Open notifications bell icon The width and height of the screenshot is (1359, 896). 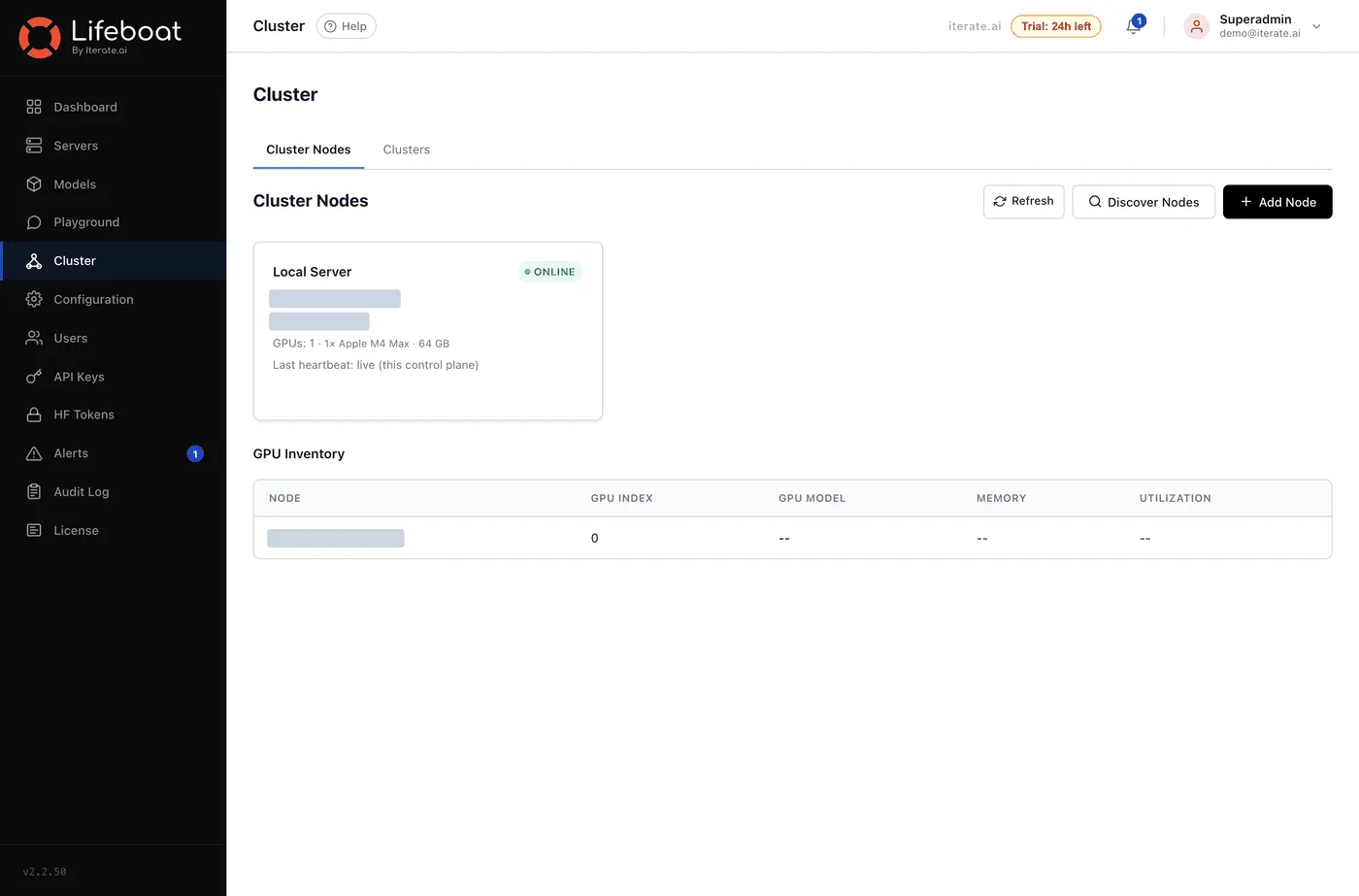pyautogui.click(x=1133, y=27)
